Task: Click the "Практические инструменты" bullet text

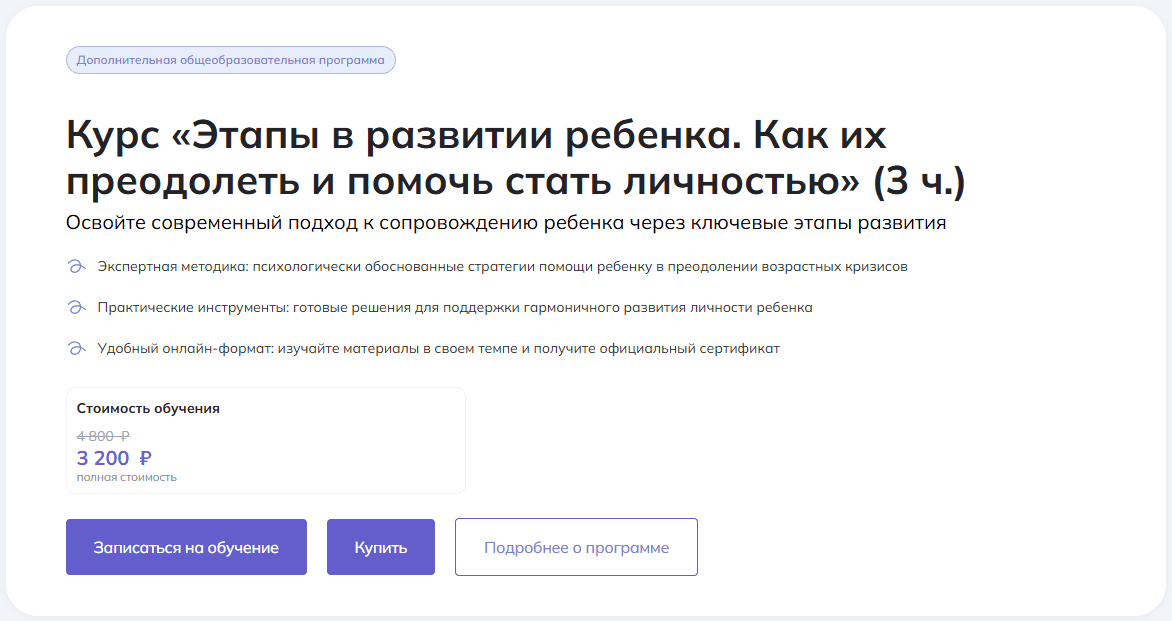Action: point(454,308)
